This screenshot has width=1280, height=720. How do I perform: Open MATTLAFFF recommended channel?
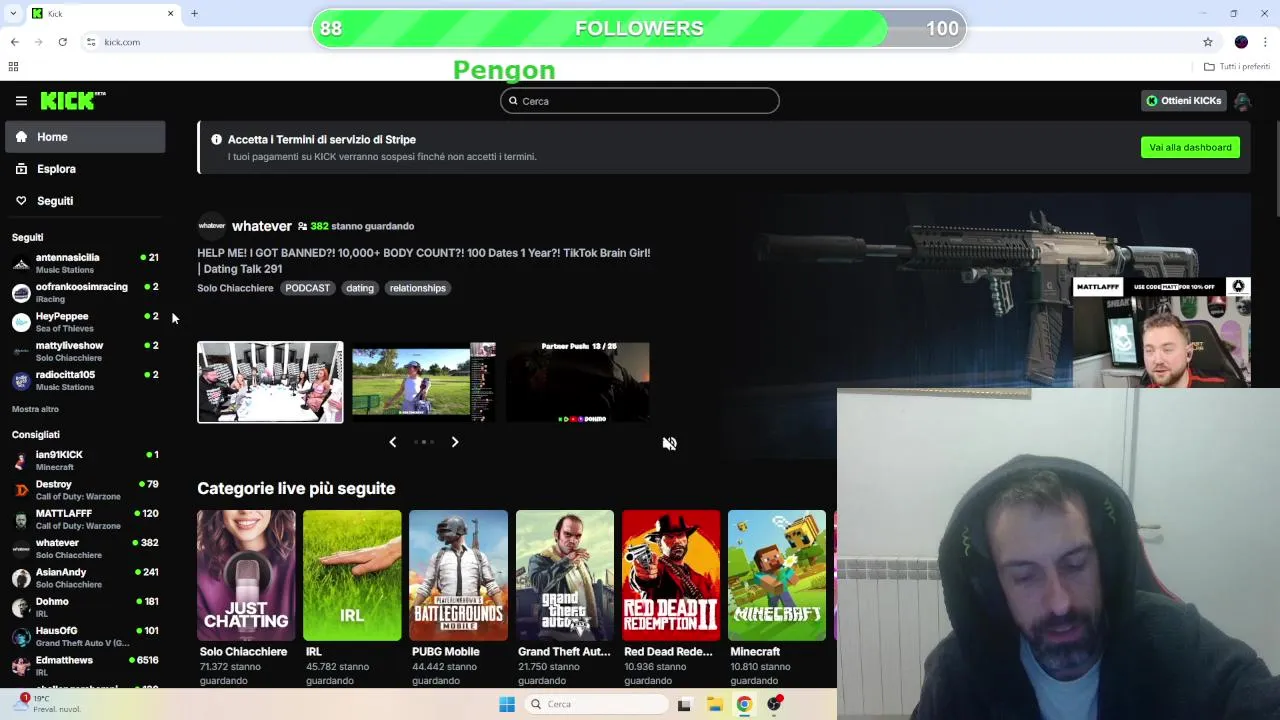coord(85,519)
